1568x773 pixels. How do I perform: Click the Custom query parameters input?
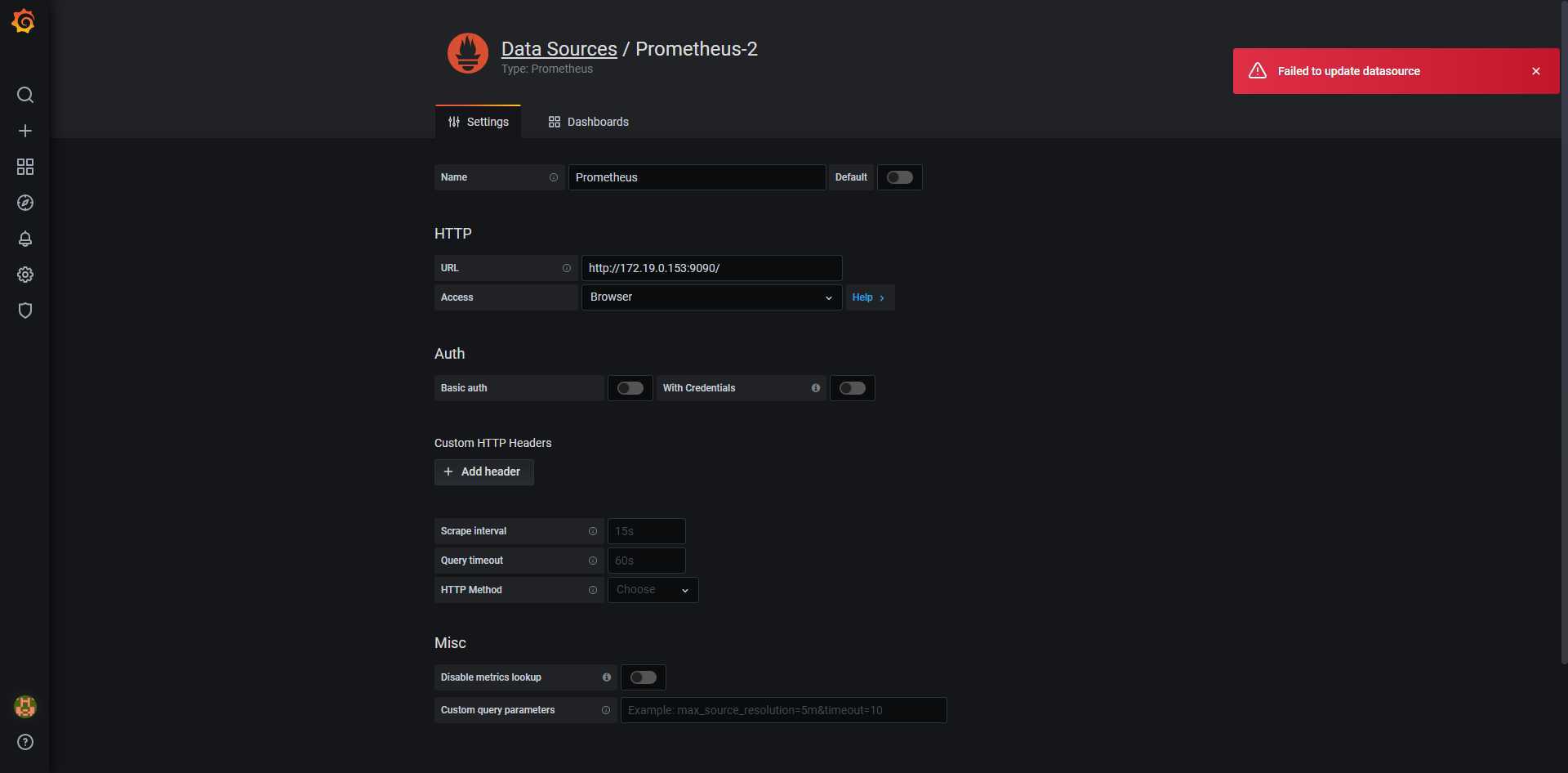point(783,710)
